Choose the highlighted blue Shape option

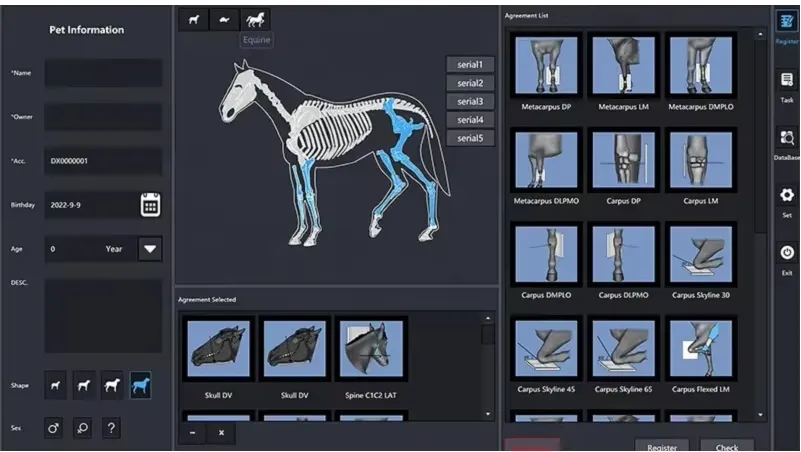click(141, 384)
